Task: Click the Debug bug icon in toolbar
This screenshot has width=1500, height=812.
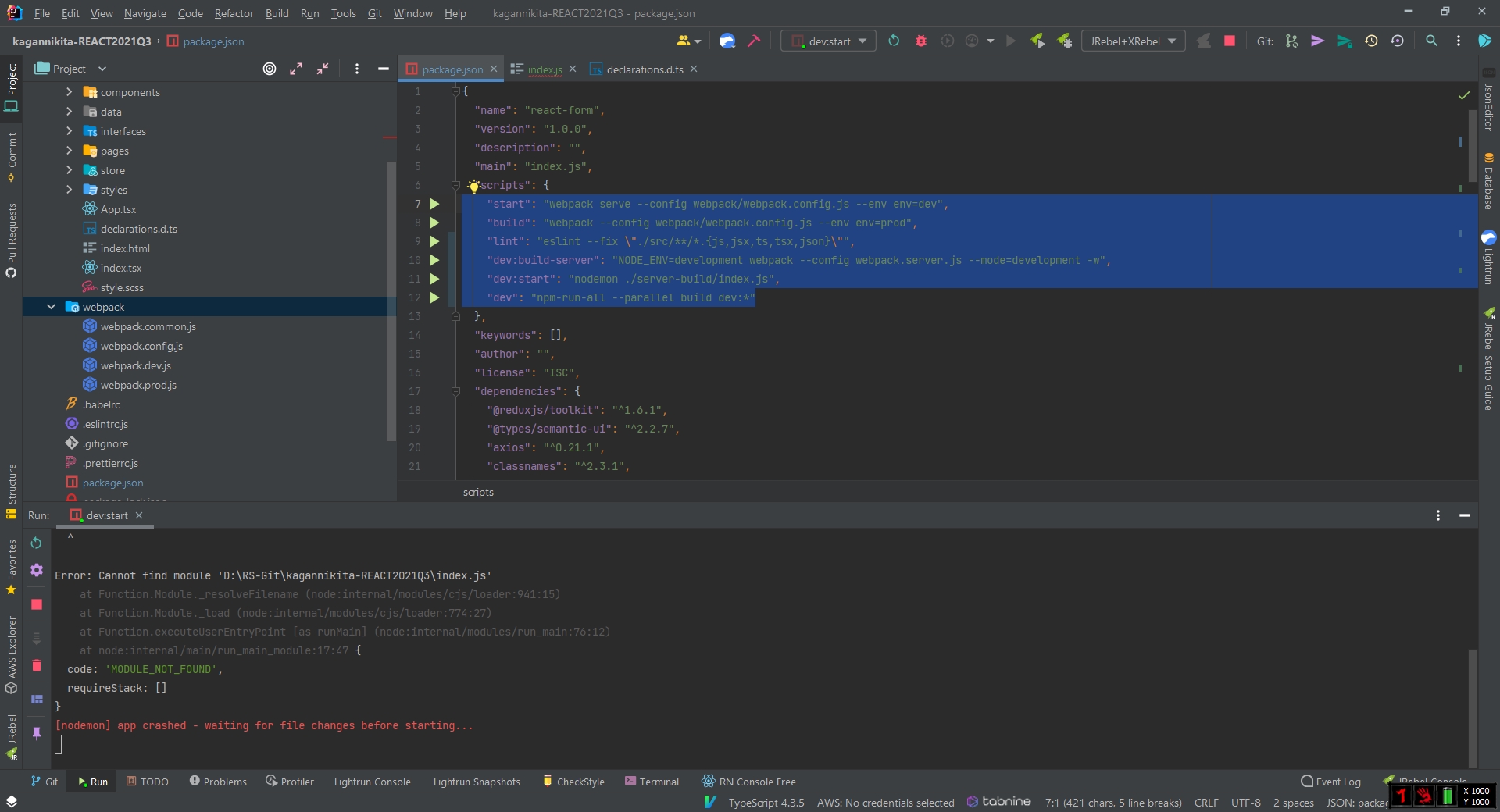Action: pyautogui.click(x=920, y=41)
